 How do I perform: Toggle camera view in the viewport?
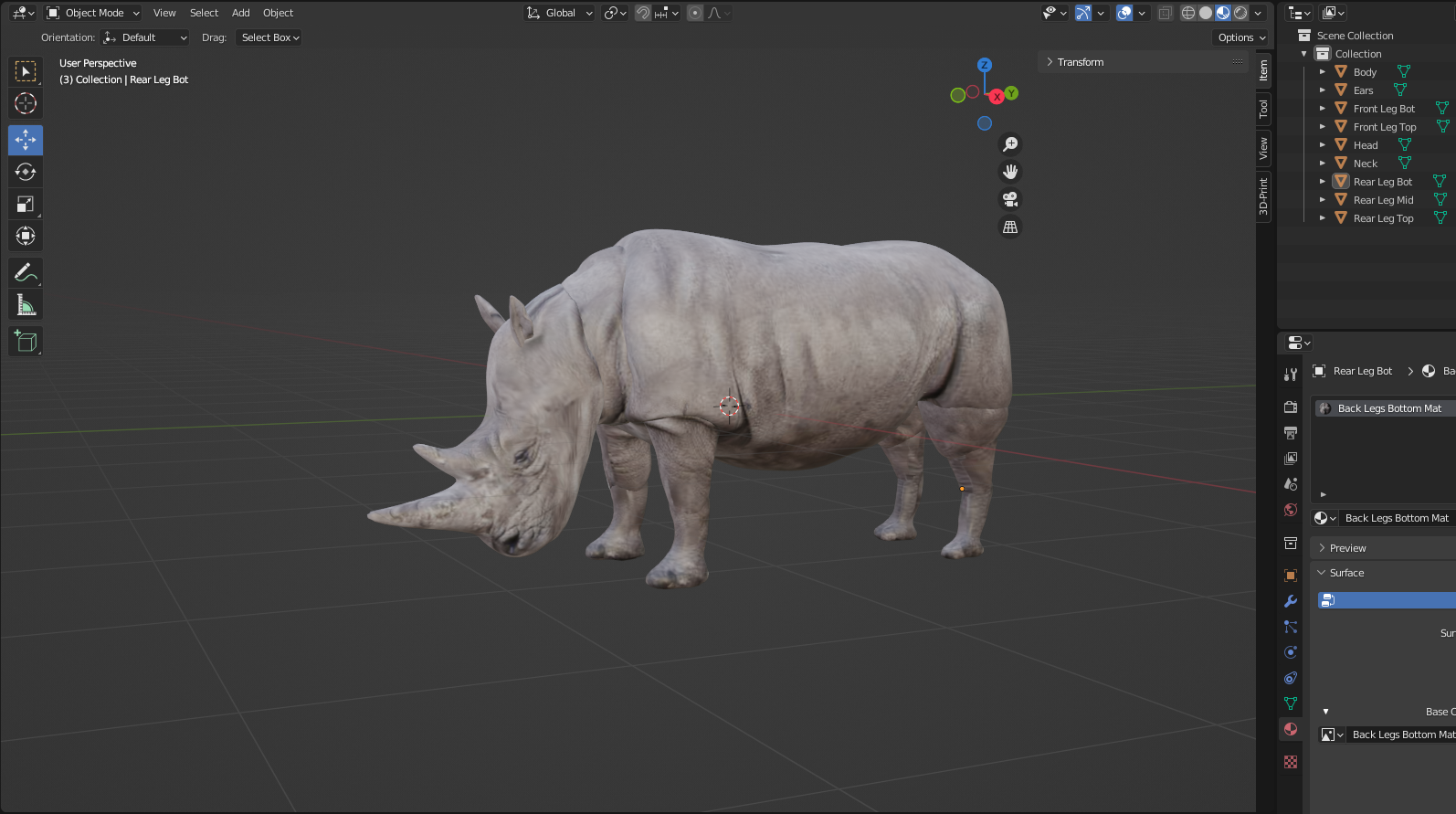1010,199
